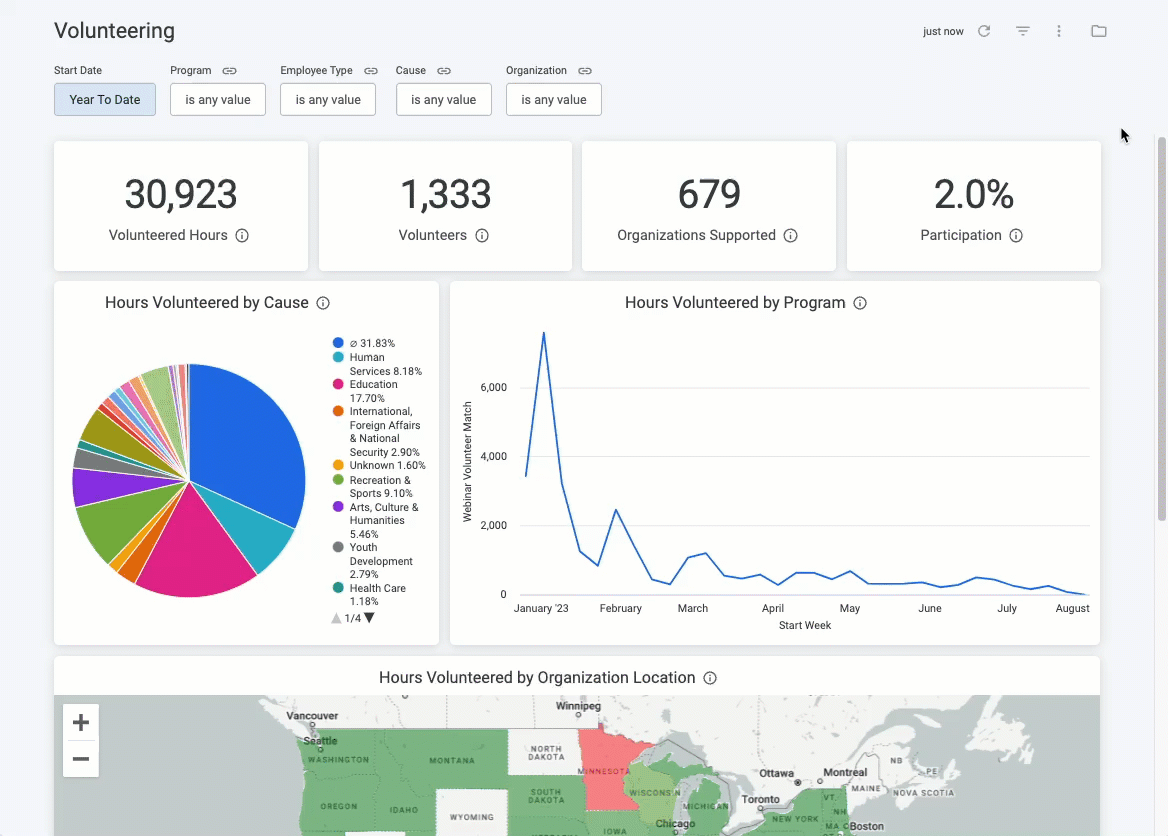Click the 'August' axis label

1073,609
